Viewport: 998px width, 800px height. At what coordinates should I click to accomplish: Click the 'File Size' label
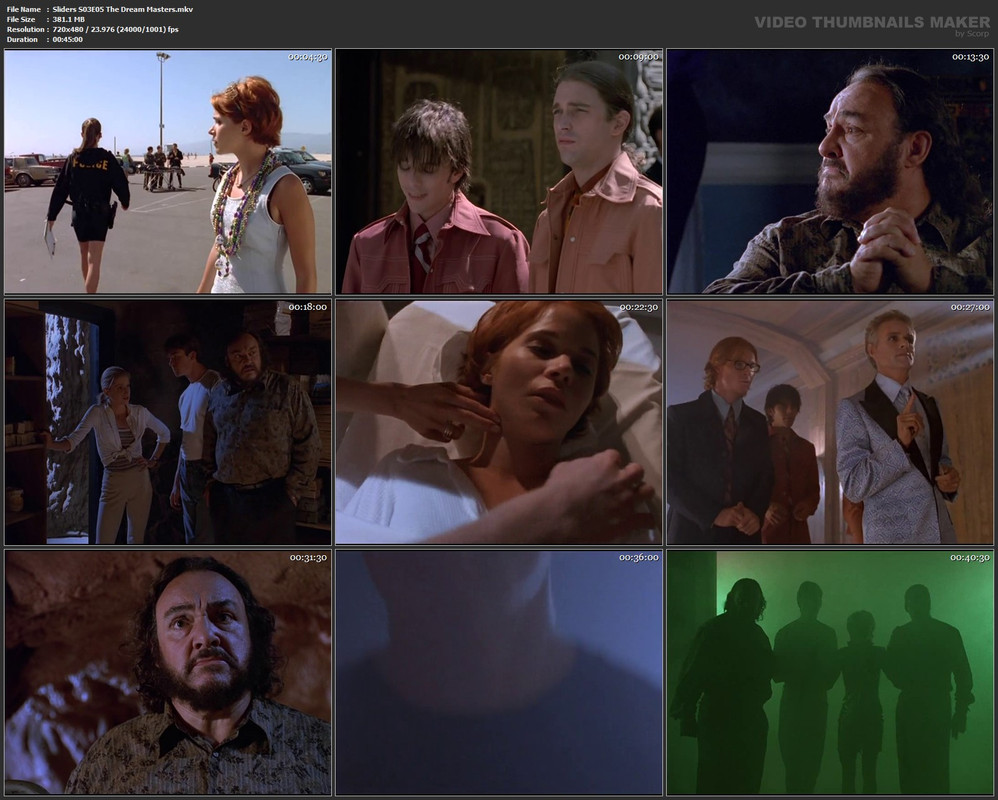click(21, 20)
